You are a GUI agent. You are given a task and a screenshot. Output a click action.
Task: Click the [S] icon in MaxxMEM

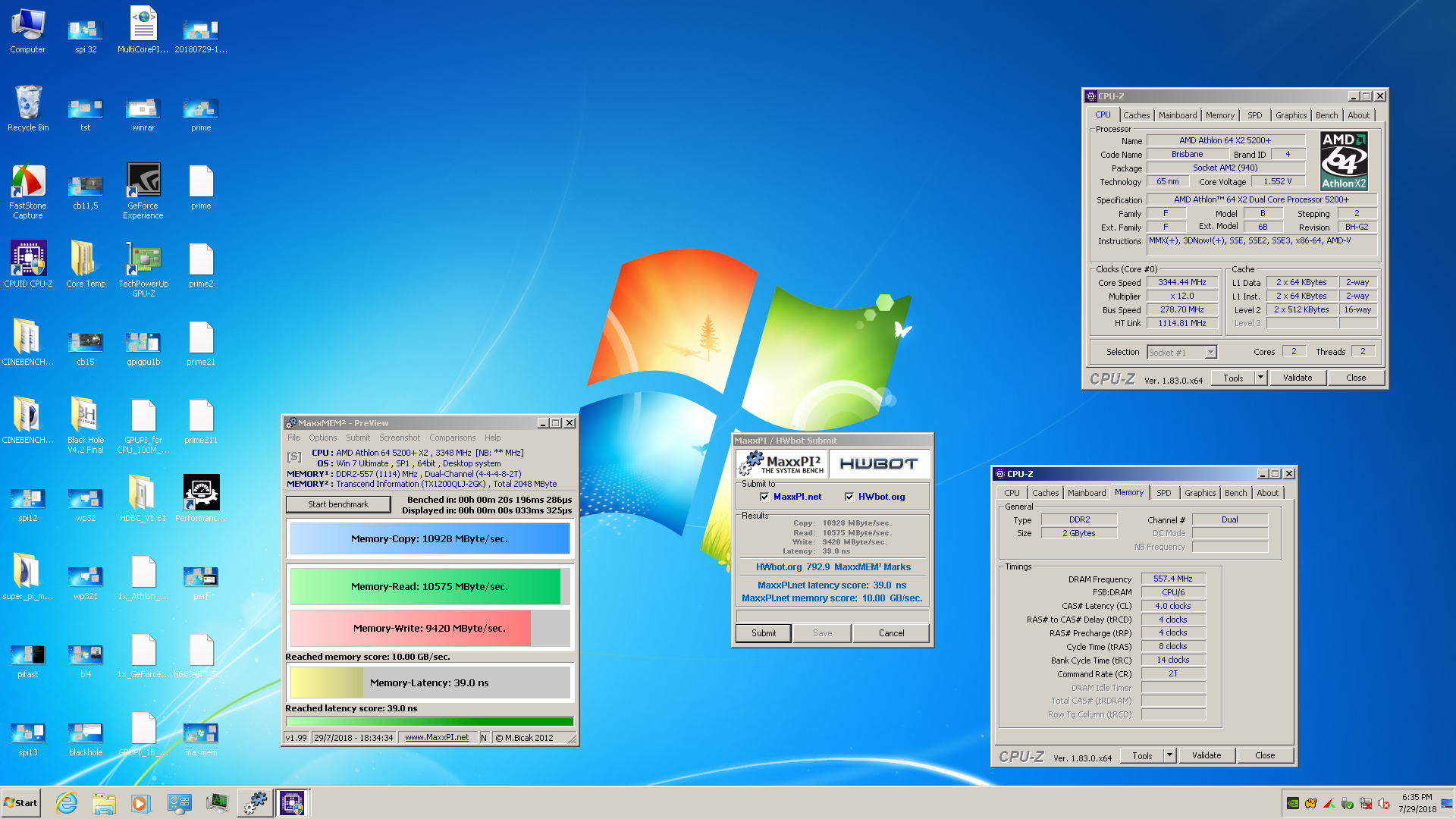(x=294, y=457)
